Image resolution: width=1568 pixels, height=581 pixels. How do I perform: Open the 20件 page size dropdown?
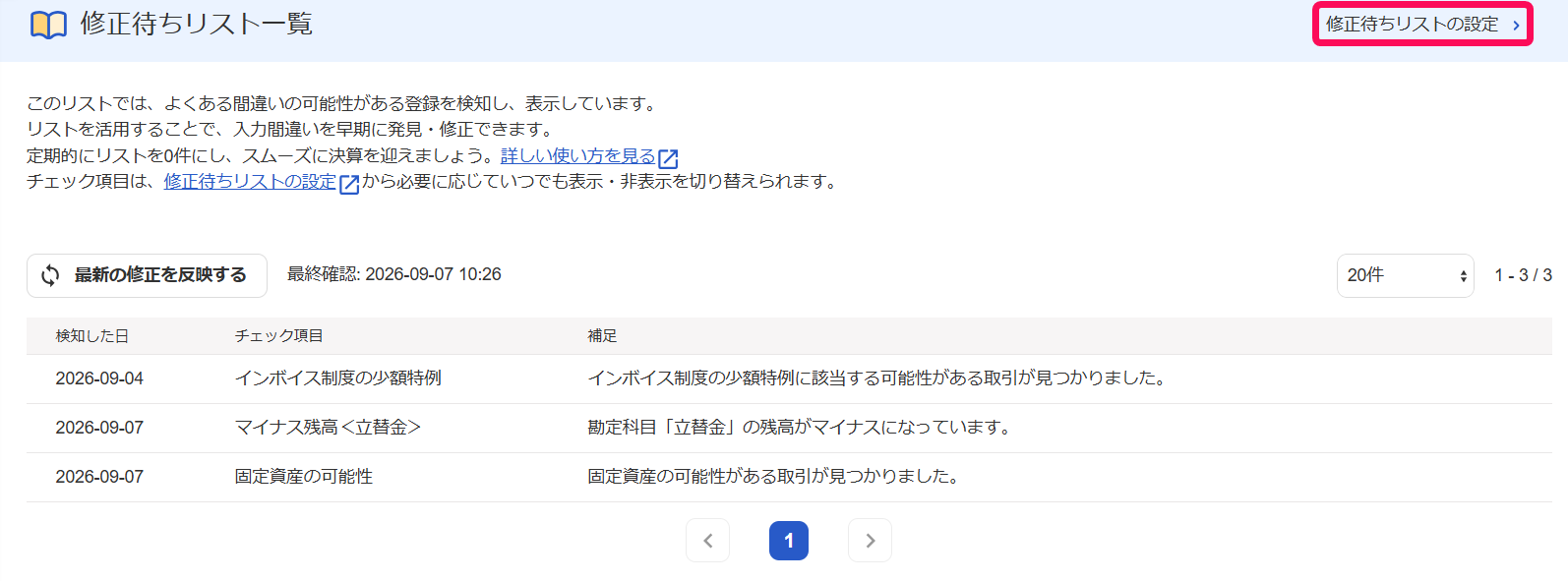click(x=1405, y=275)
